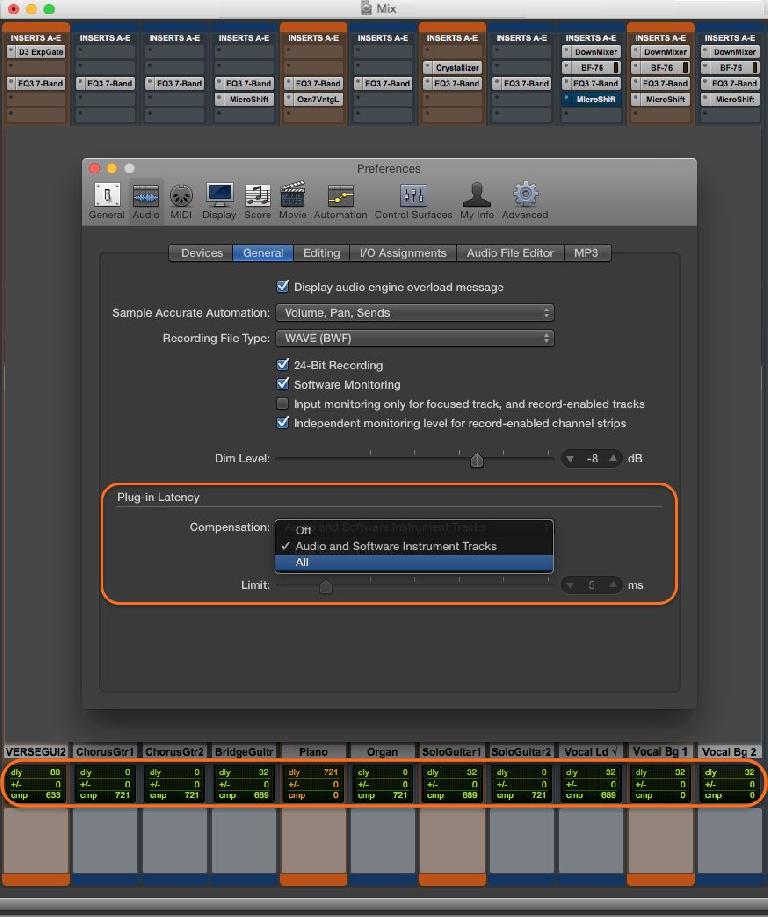
Task: Click Piano delay compensation readout
Action: point(314,784)
